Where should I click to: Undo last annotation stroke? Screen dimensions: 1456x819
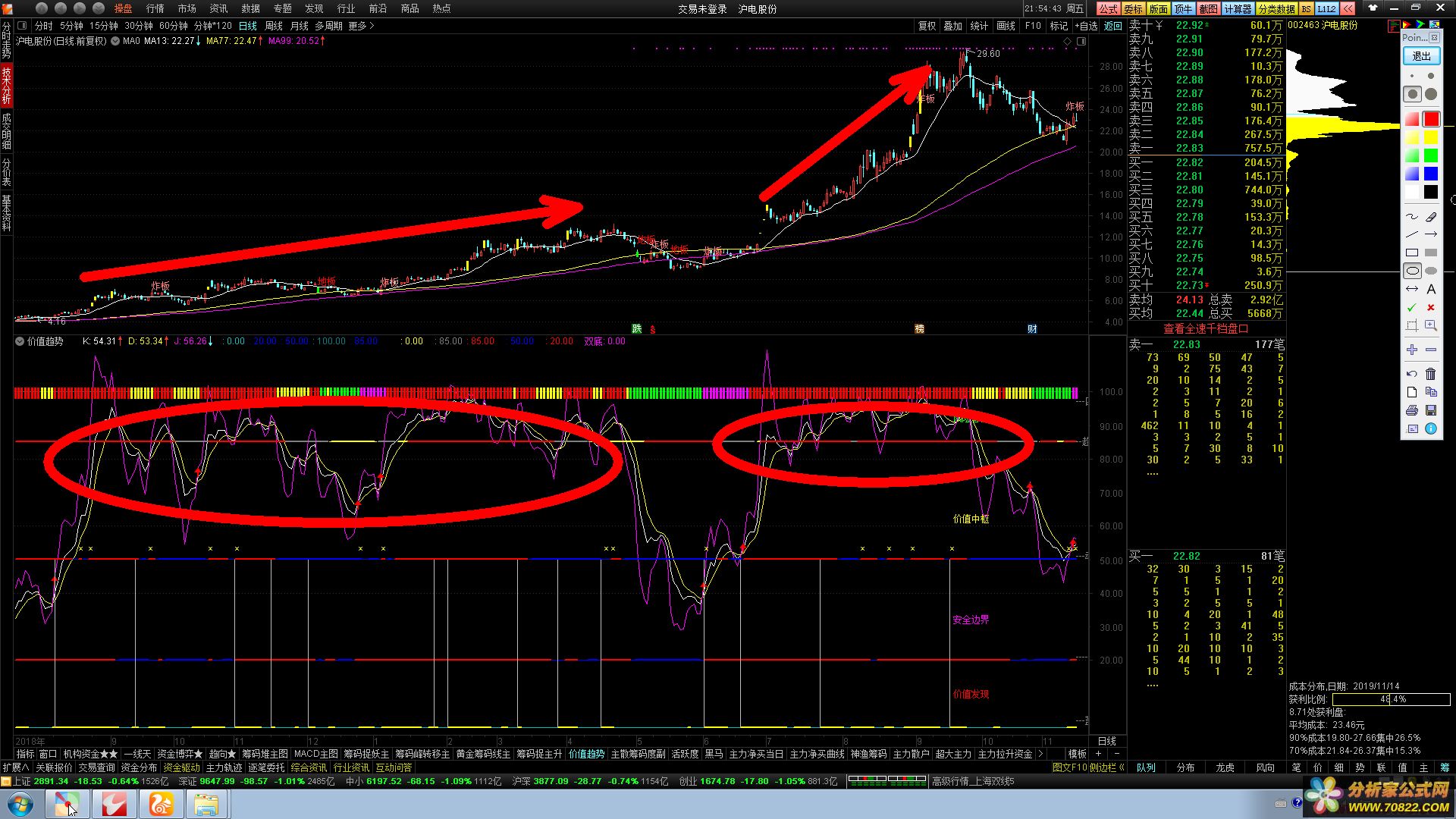tap(1412, 374)
